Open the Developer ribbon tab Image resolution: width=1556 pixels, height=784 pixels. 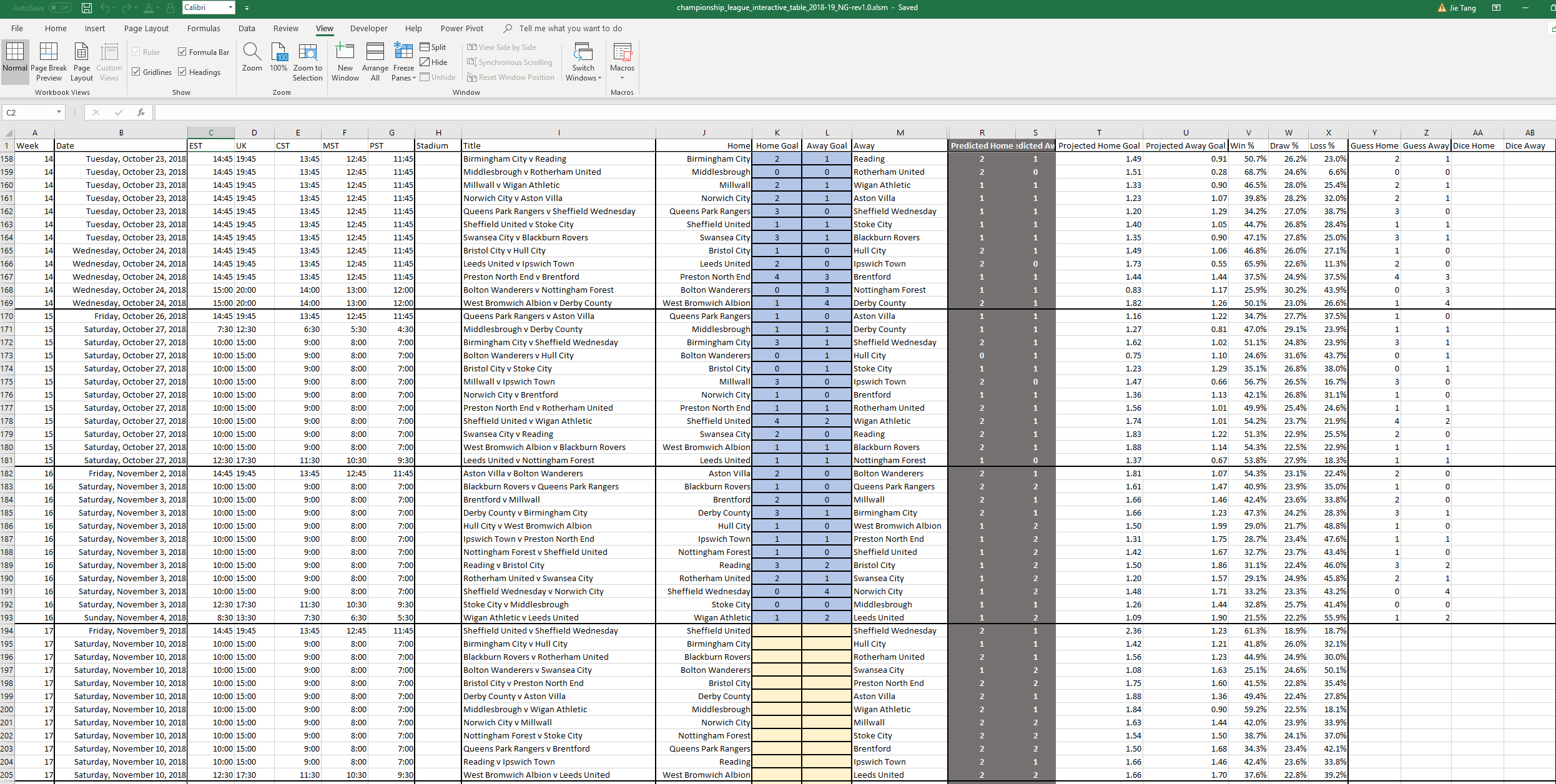coord(366,28)
